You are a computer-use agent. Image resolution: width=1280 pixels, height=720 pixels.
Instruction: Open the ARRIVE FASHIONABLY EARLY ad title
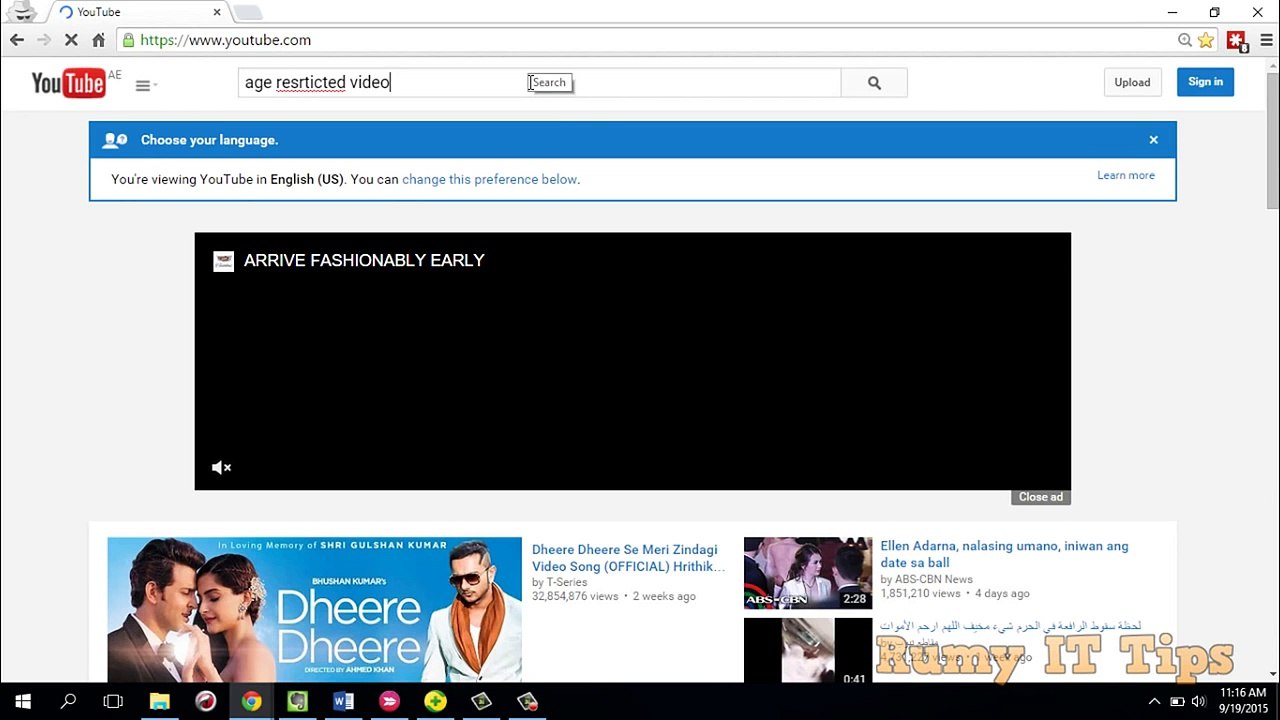pos(364,260)
